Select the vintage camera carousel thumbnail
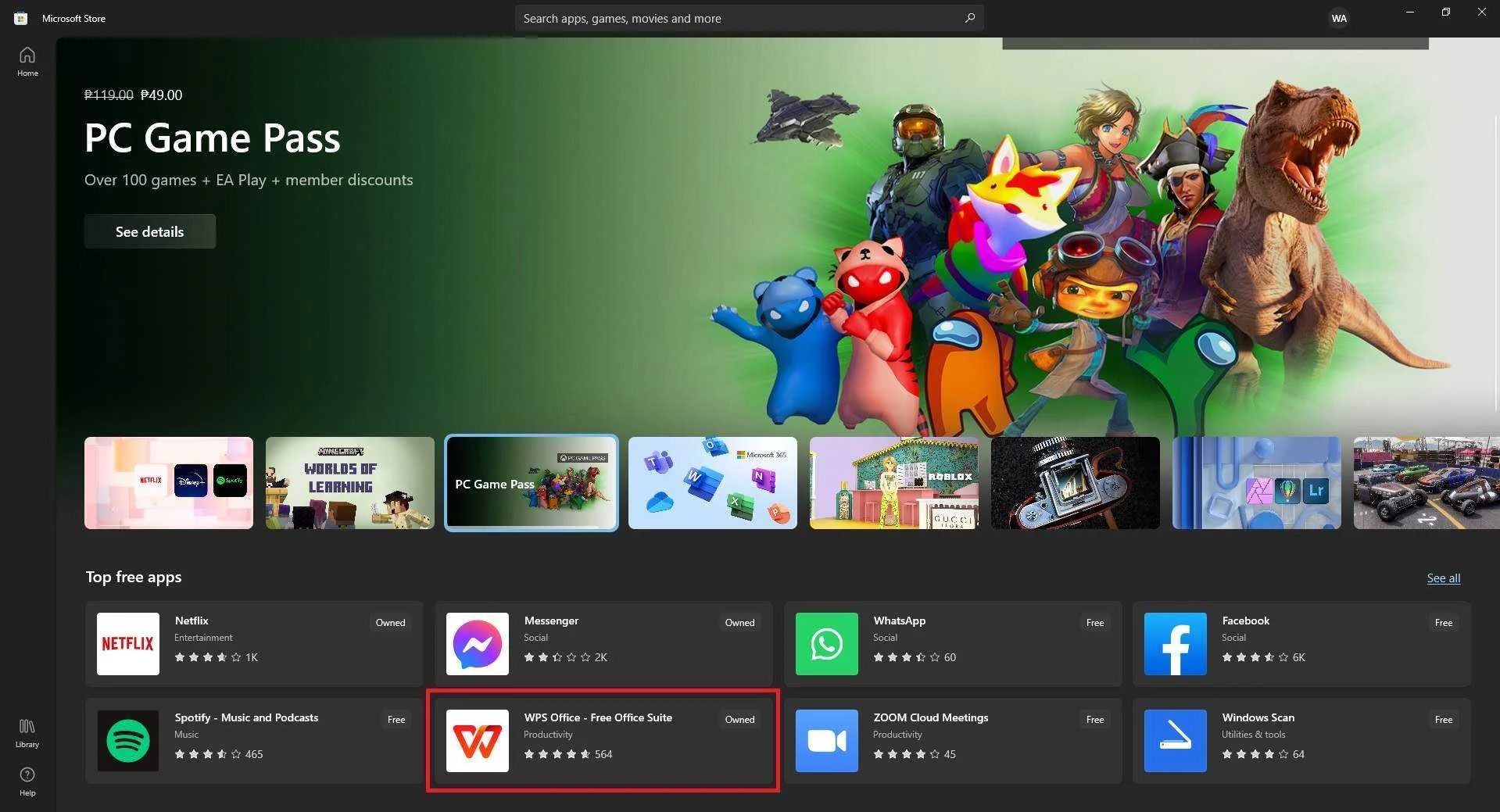Screen dimensions: 1500x812 click(x=1076, y=483)
